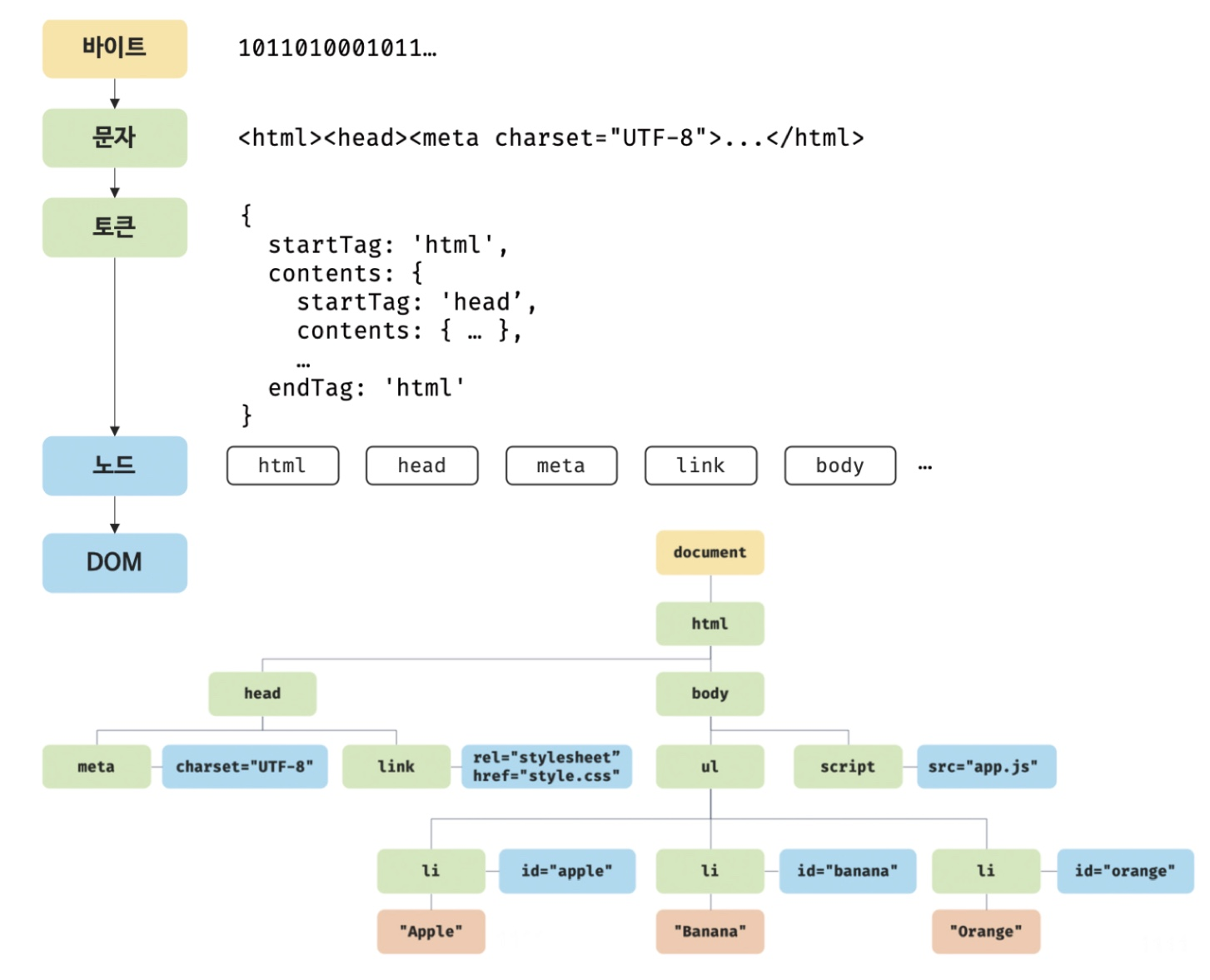Select the green script tree node
The width and height of the screenshot is (1210, 980).
[x=848, y=767]
